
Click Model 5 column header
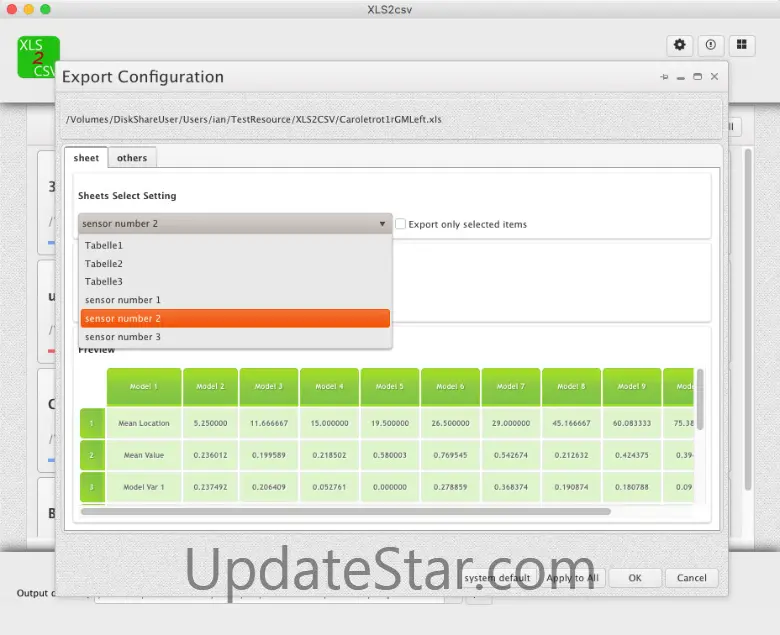390,386
